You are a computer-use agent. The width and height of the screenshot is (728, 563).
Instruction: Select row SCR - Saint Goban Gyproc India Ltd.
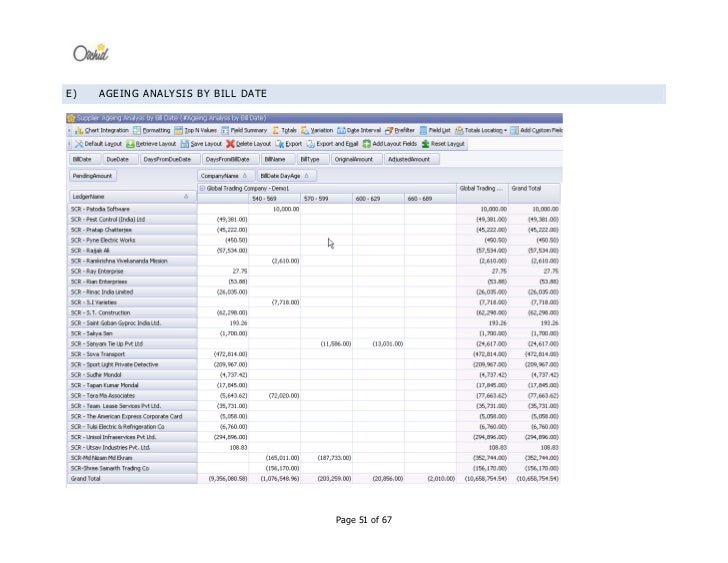click(132, 323)
